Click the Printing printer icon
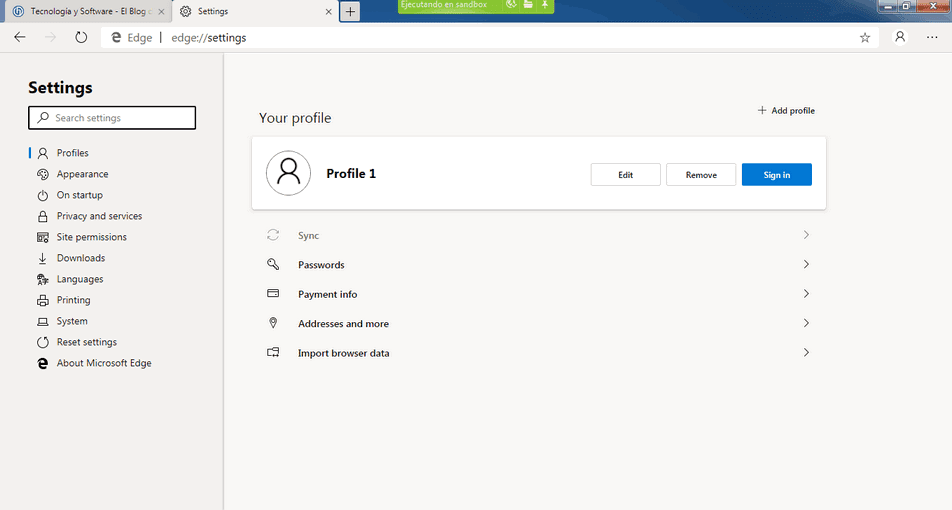This screenshot has height=510, width=952. tap(42, 301)
